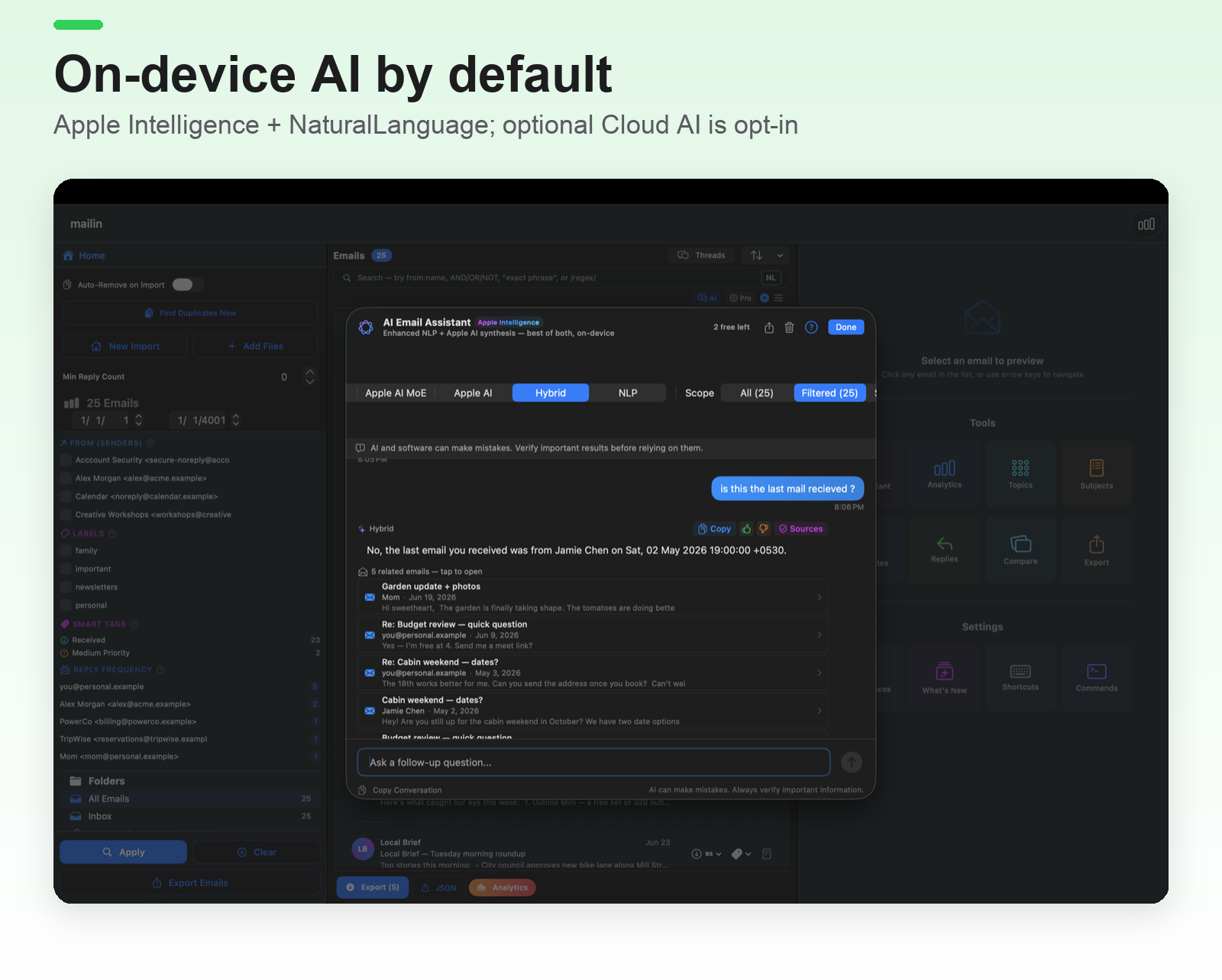The image size is (1222, 980).
Task: Check the Acccount Security sender checkbox
Action: (66, 460)
